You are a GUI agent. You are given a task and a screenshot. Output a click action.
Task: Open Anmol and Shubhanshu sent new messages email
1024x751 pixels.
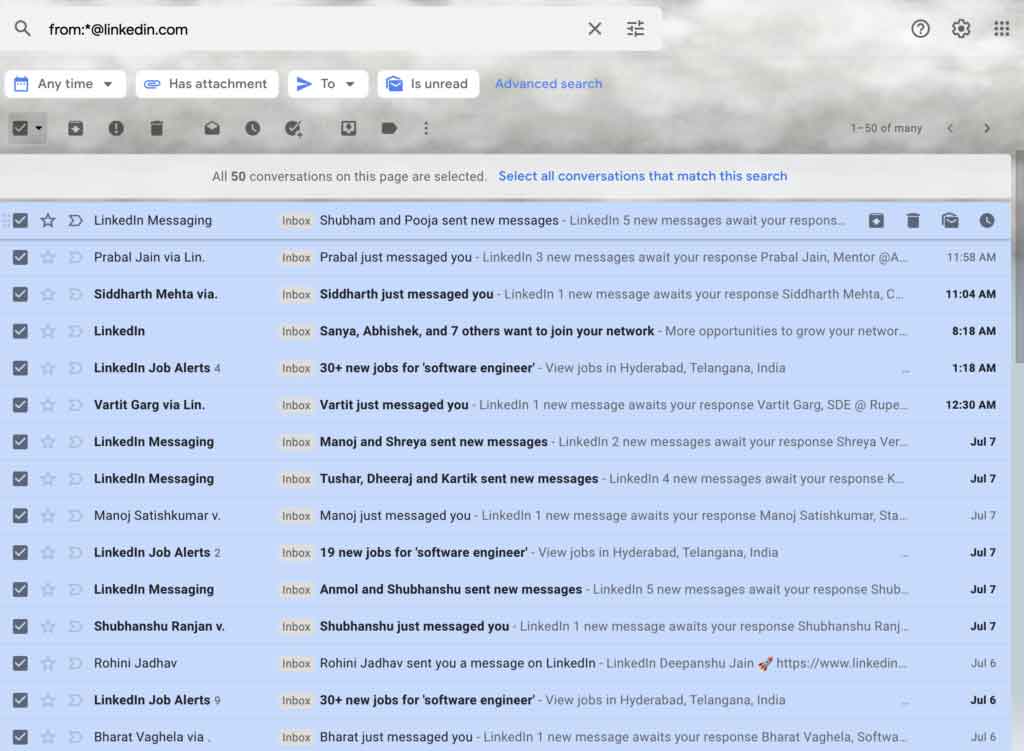pos(505,590)
